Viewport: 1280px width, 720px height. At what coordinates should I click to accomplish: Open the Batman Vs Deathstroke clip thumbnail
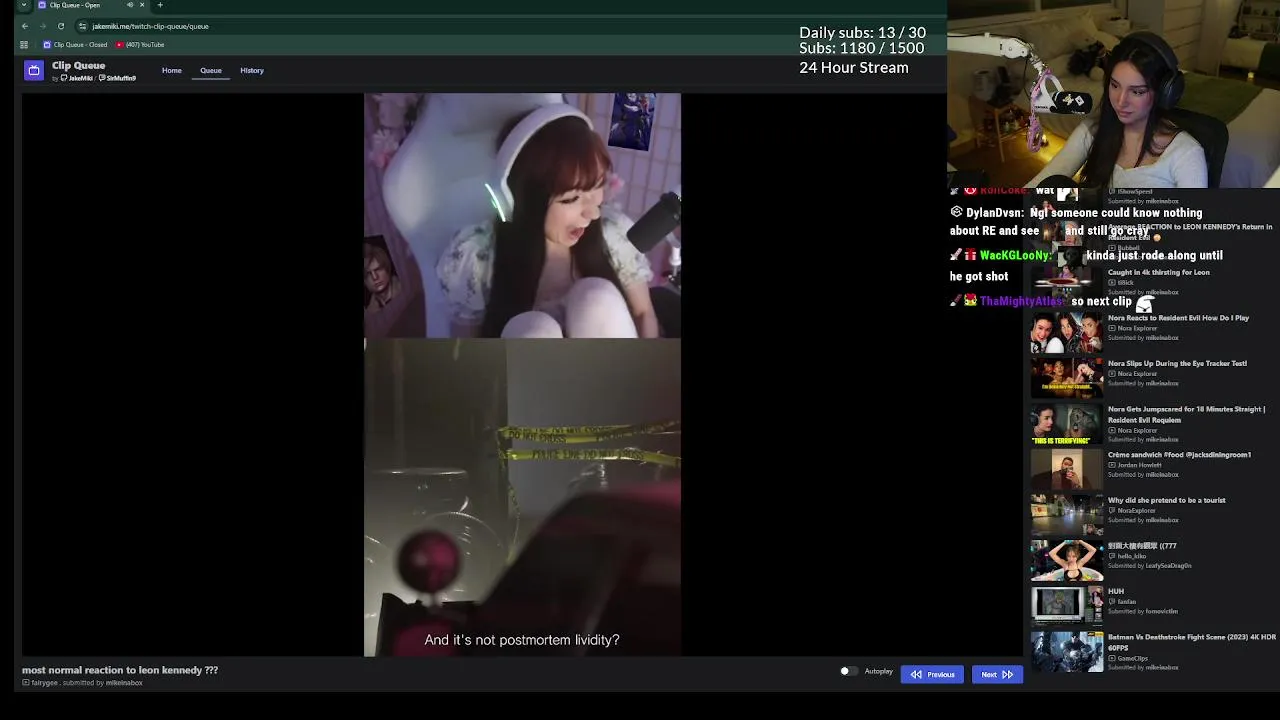1067,652
